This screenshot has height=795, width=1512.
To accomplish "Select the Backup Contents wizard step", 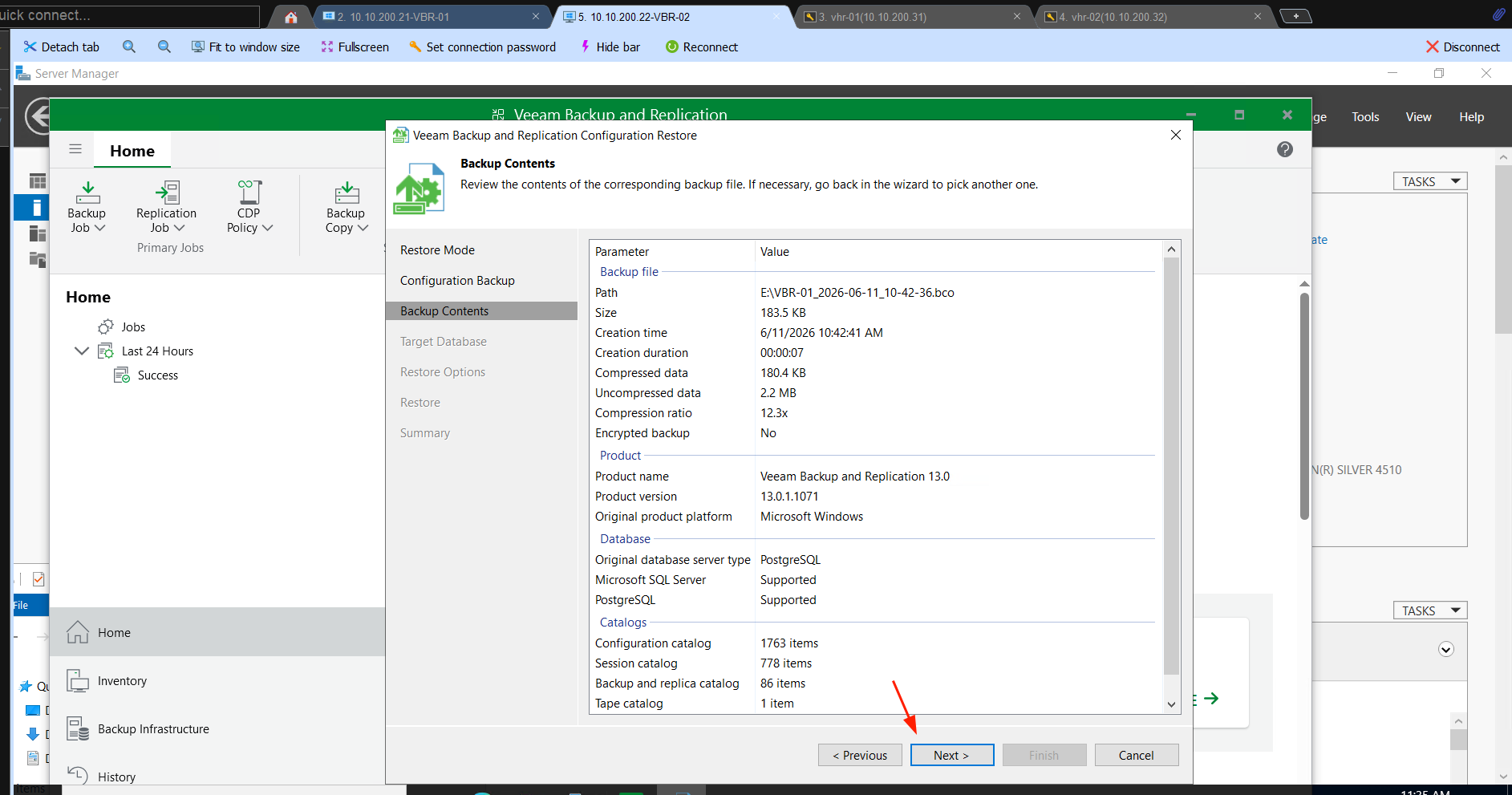I will pos(481,311).
